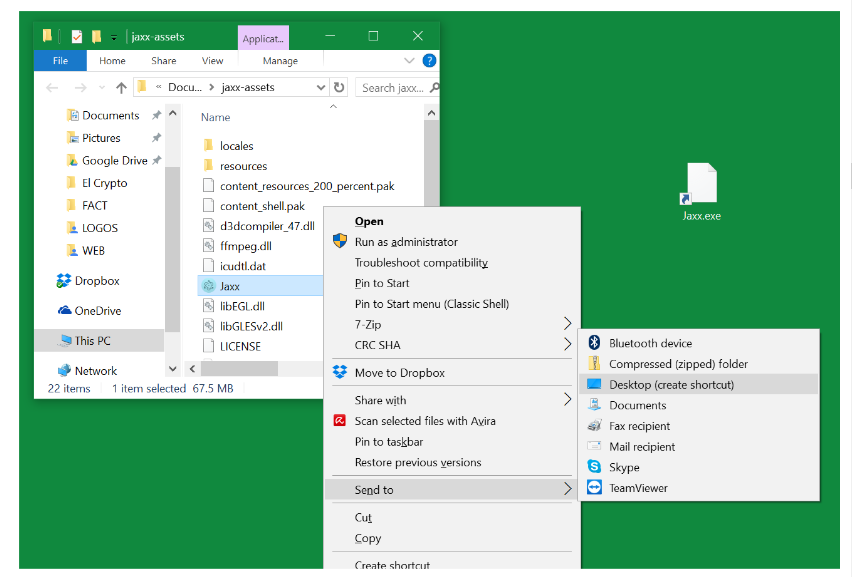Click the jaxx-assets breadcrumb in the address bar
The height and width of the screenshot is (577, 852).
[248, 87]
